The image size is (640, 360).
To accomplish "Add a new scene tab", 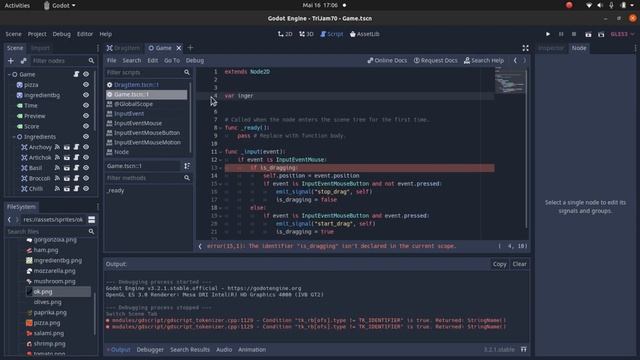I will click(190, 48).
